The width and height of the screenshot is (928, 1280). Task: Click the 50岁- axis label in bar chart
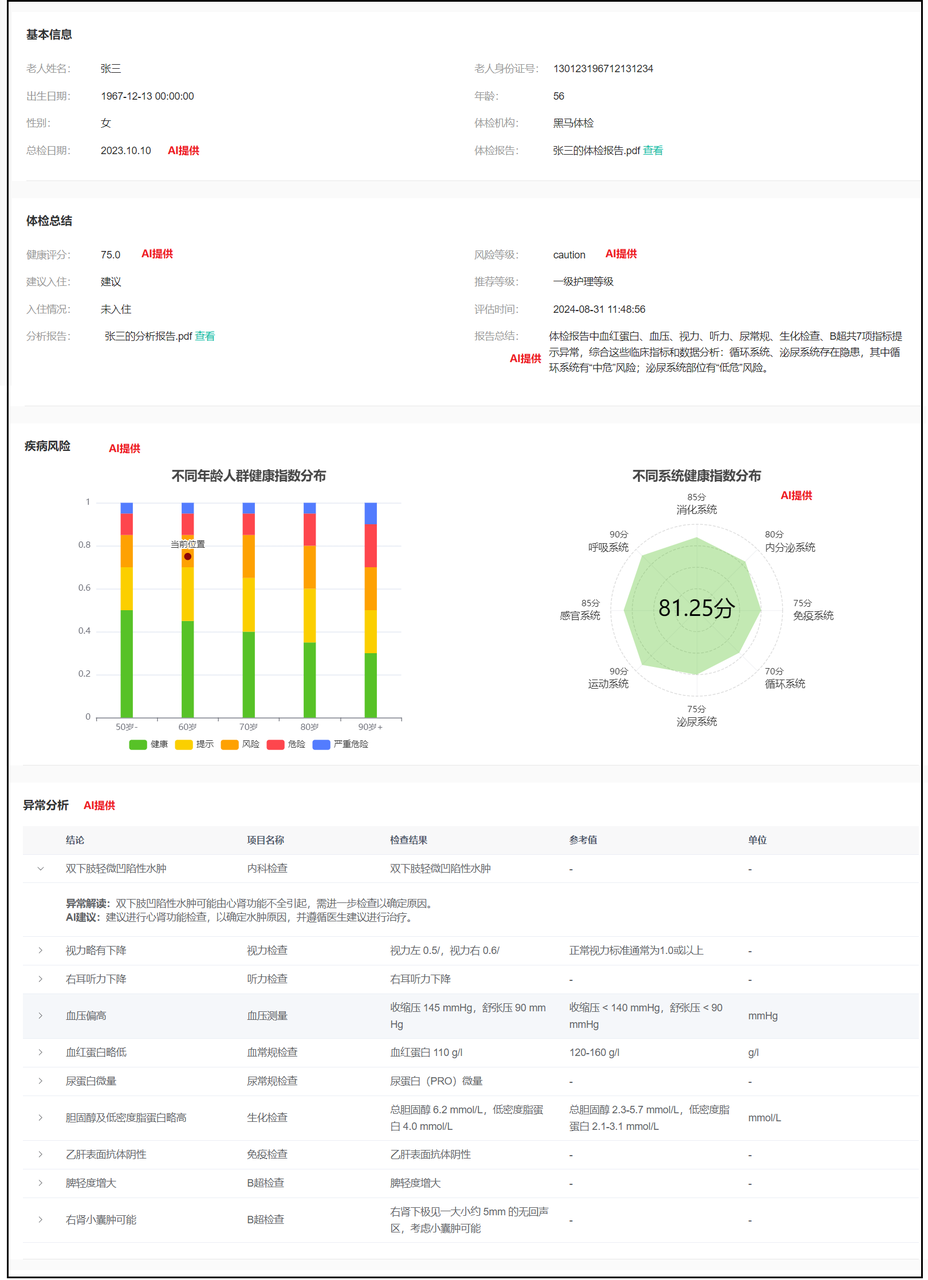[126, 726]
